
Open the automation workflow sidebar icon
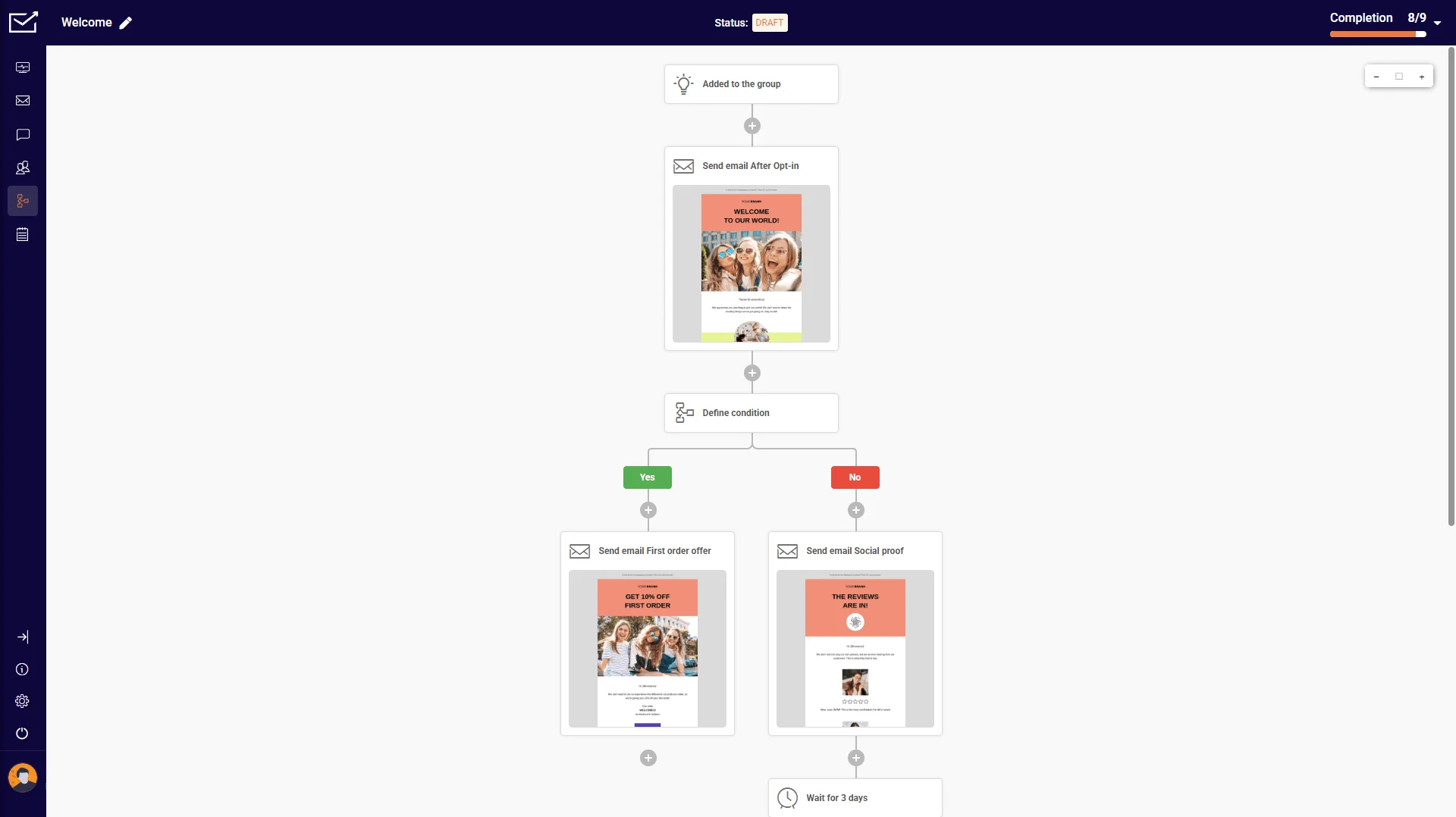pos(23,201)
